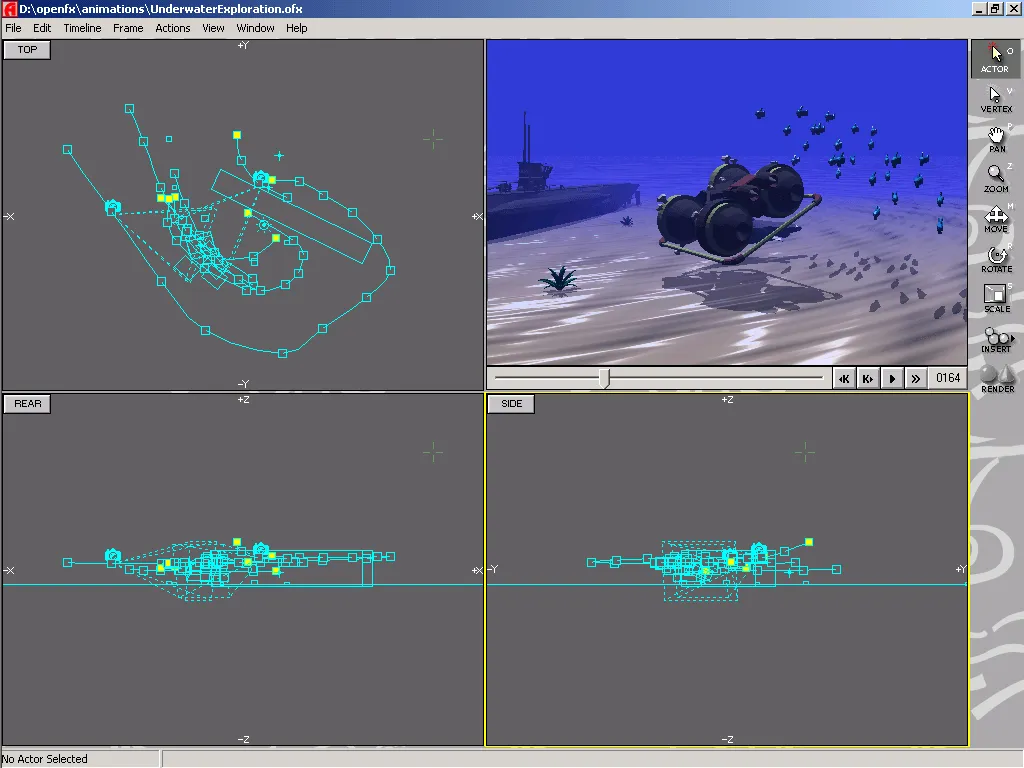Skip forward with the double-arrow button
The height and width of the screenshot is (768, 1024).
tap(916, 378)
